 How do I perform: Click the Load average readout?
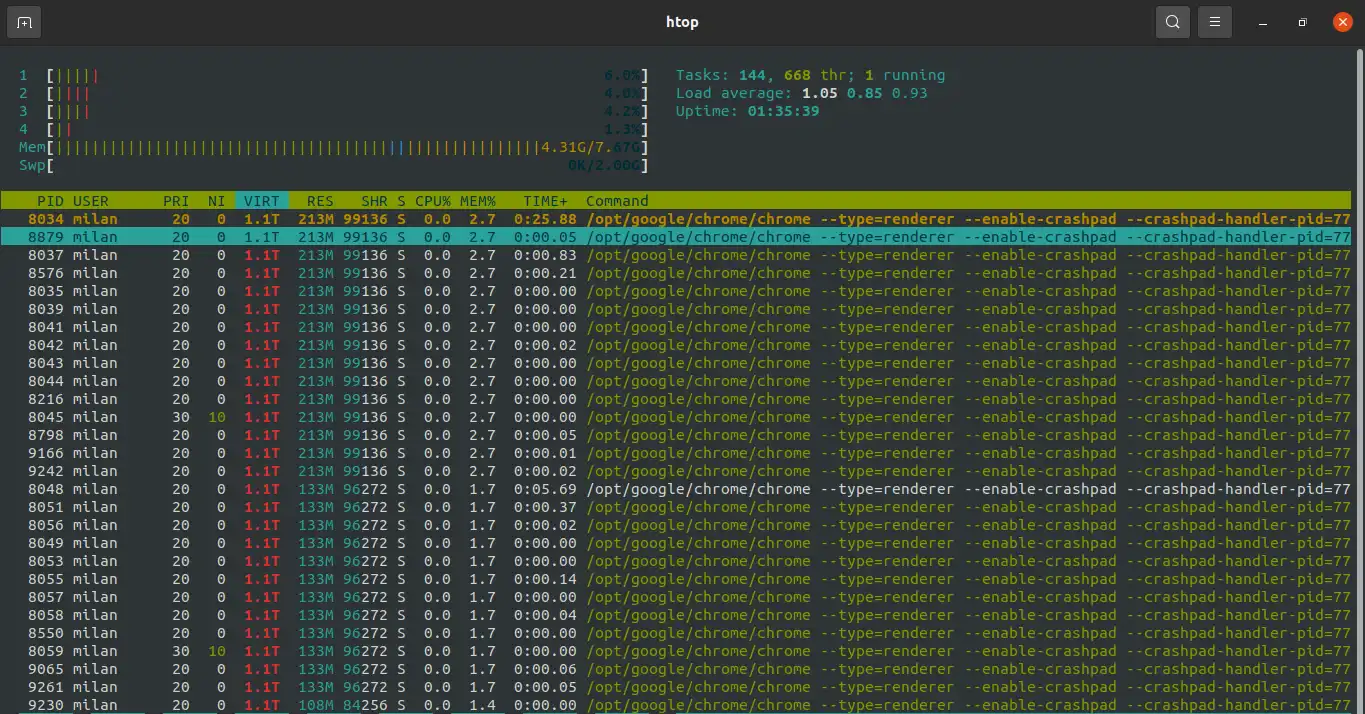802,93
